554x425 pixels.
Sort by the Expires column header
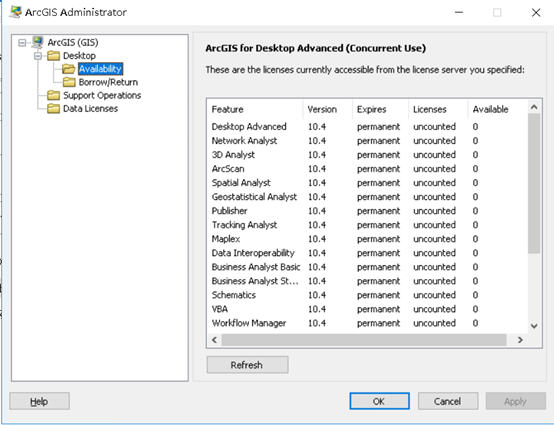click(381, 110)
